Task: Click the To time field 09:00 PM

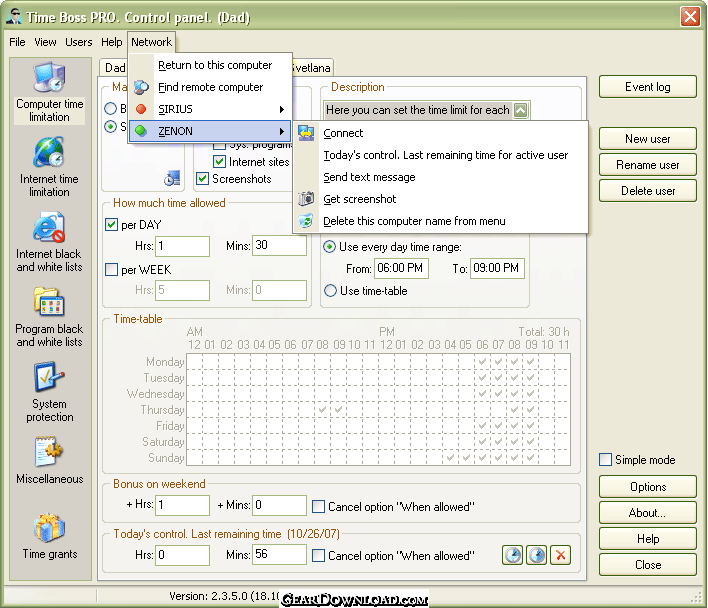Action: 497,268
